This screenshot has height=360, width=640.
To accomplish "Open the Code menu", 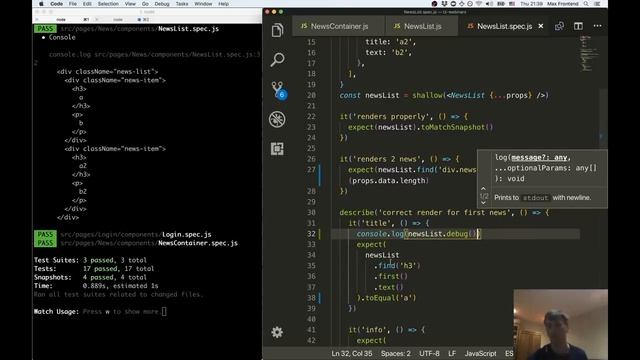I will coord(57,4).
